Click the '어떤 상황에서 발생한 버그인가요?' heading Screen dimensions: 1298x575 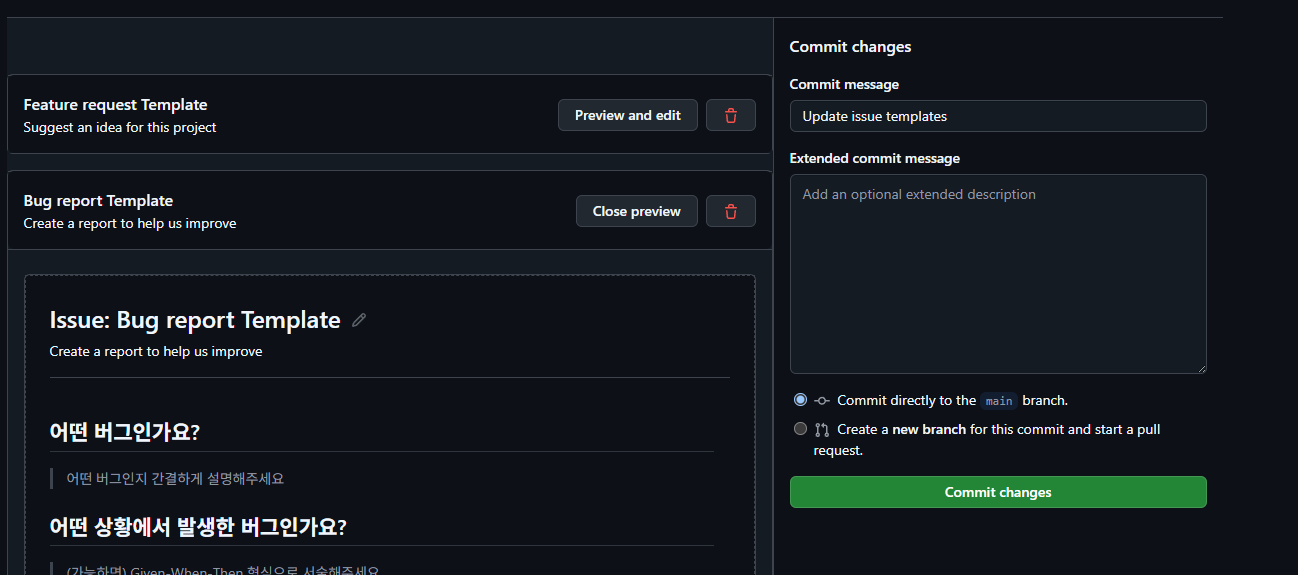click(x=198, y=526)
